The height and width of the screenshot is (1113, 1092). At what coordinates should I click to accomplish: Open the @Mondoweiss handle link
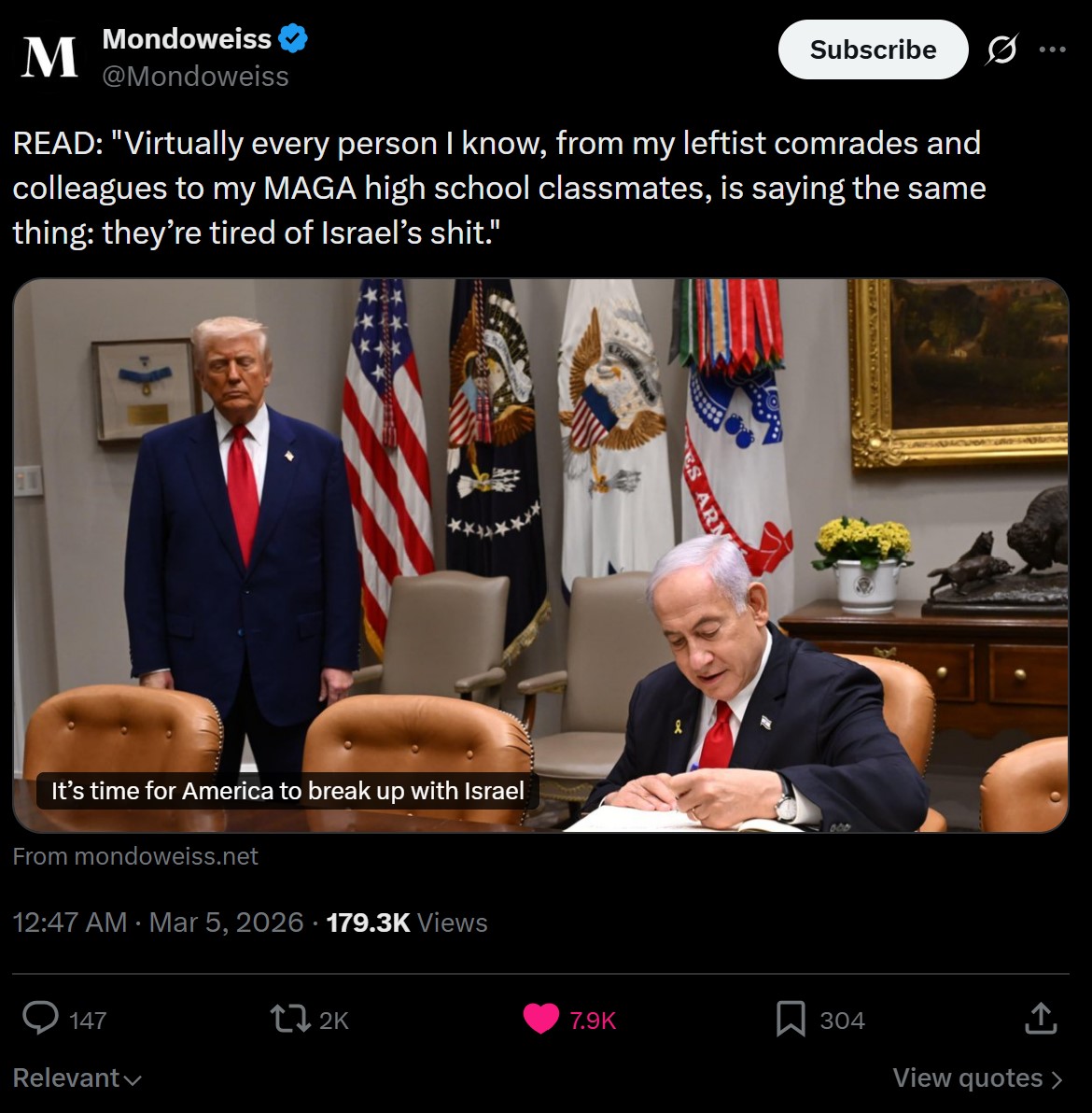tap(195, 76)
